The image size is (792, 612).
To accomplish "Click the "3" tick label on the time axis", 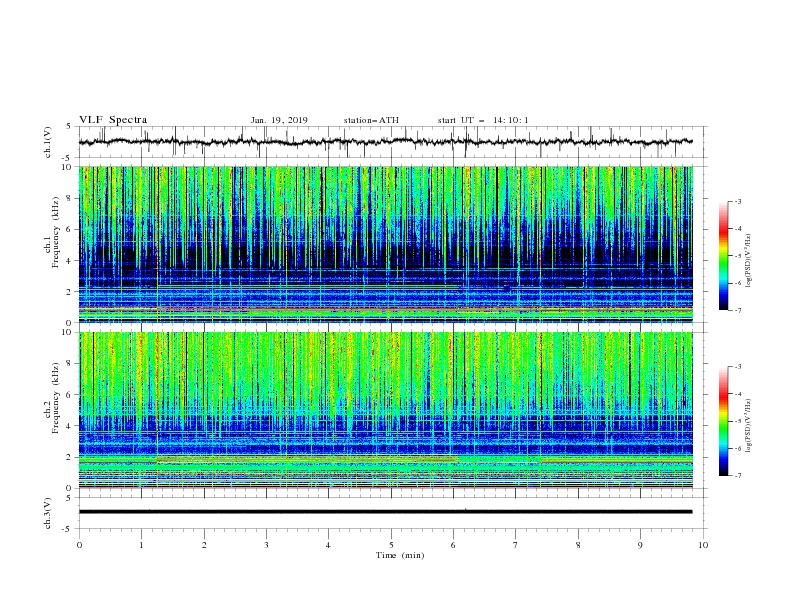I will (266, 545).
